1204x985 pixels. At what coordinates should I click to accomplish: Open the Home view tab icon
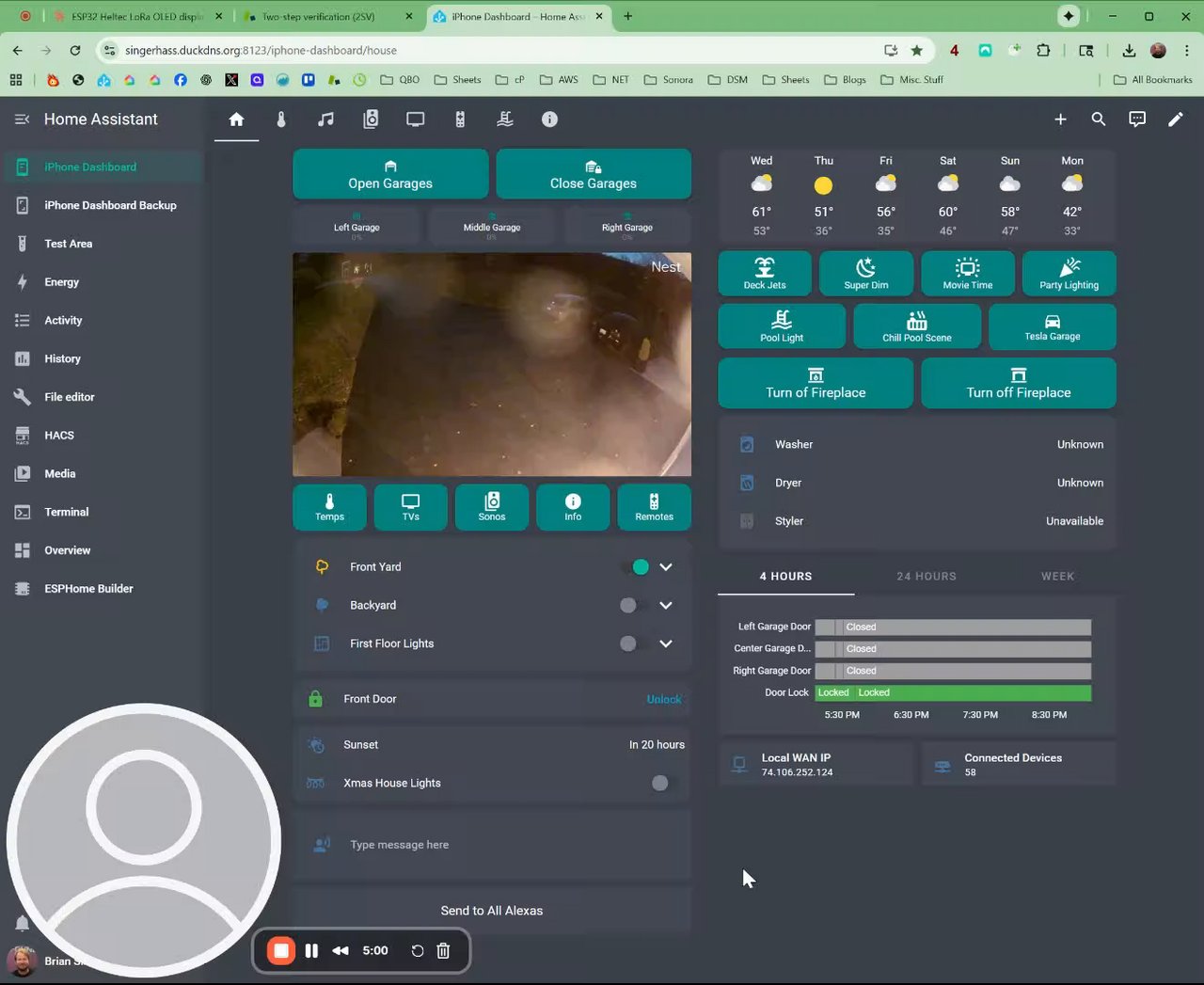[x=236, y=119]
